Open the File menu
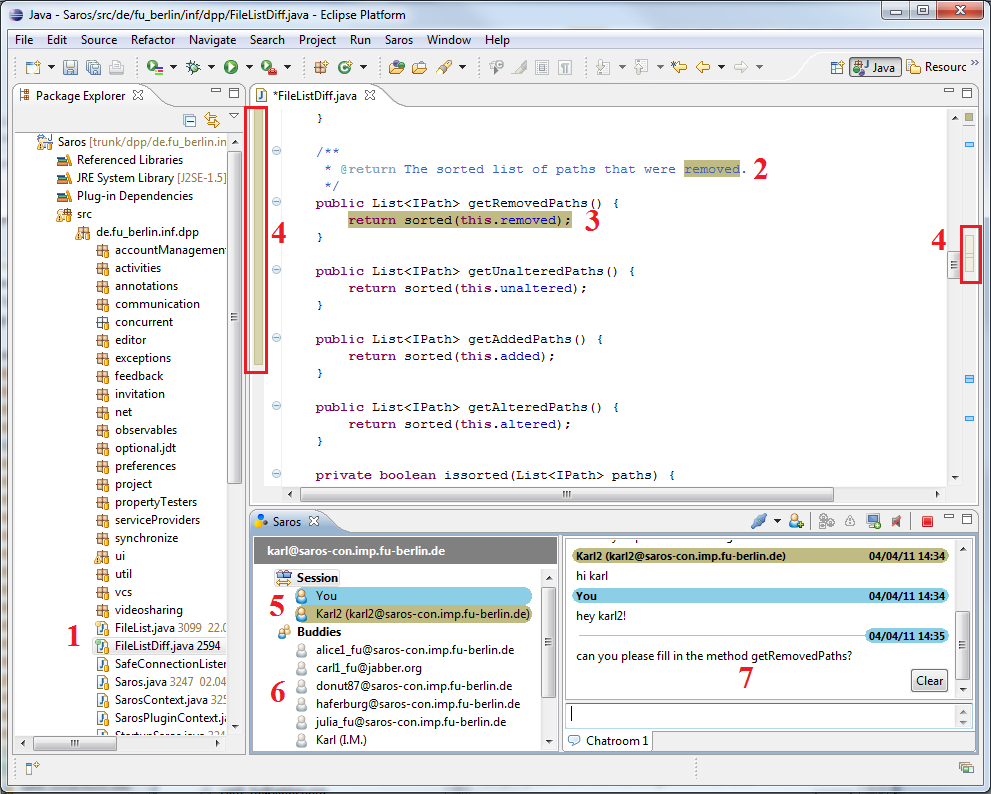This screenshot has width=991, height=794. [24, 40]
